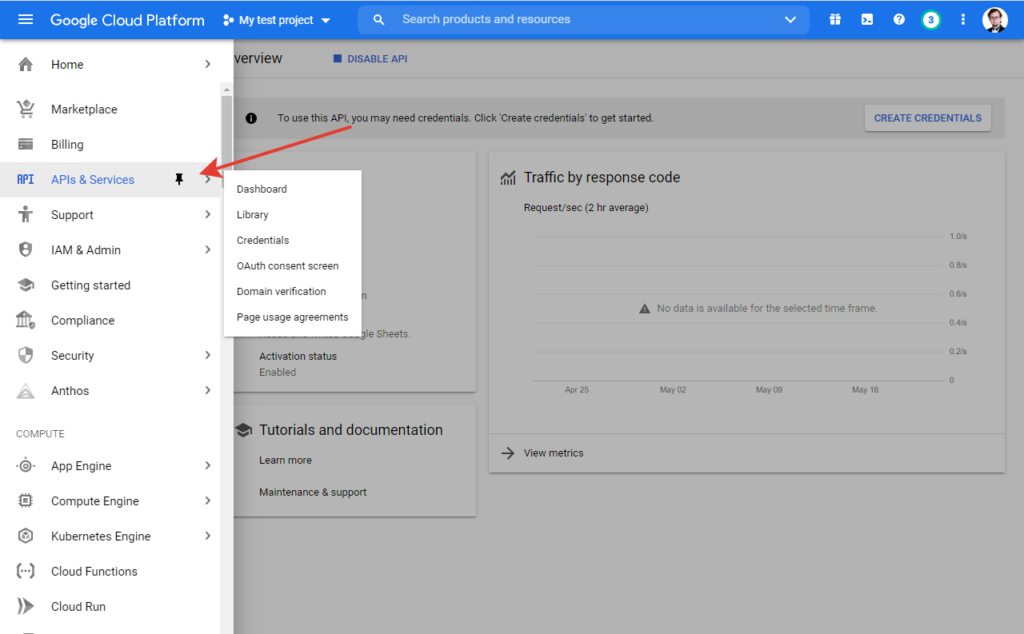
Task: Unpin APIs & Services with pin icon
Action: (x=180, y=180)
